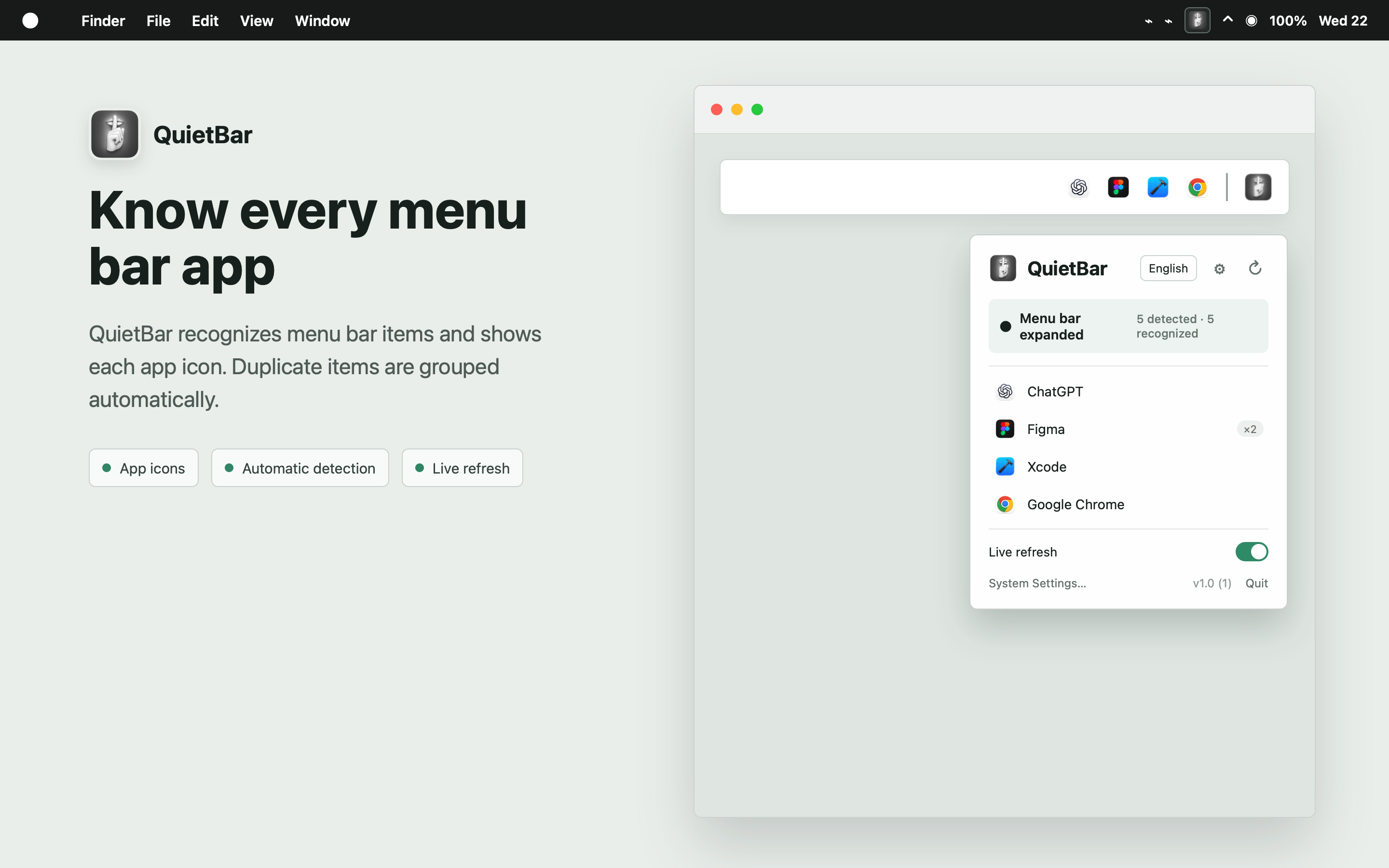
Task: Click the black status dot beside Menu bar expanded
Action: tap(1006, 326)
